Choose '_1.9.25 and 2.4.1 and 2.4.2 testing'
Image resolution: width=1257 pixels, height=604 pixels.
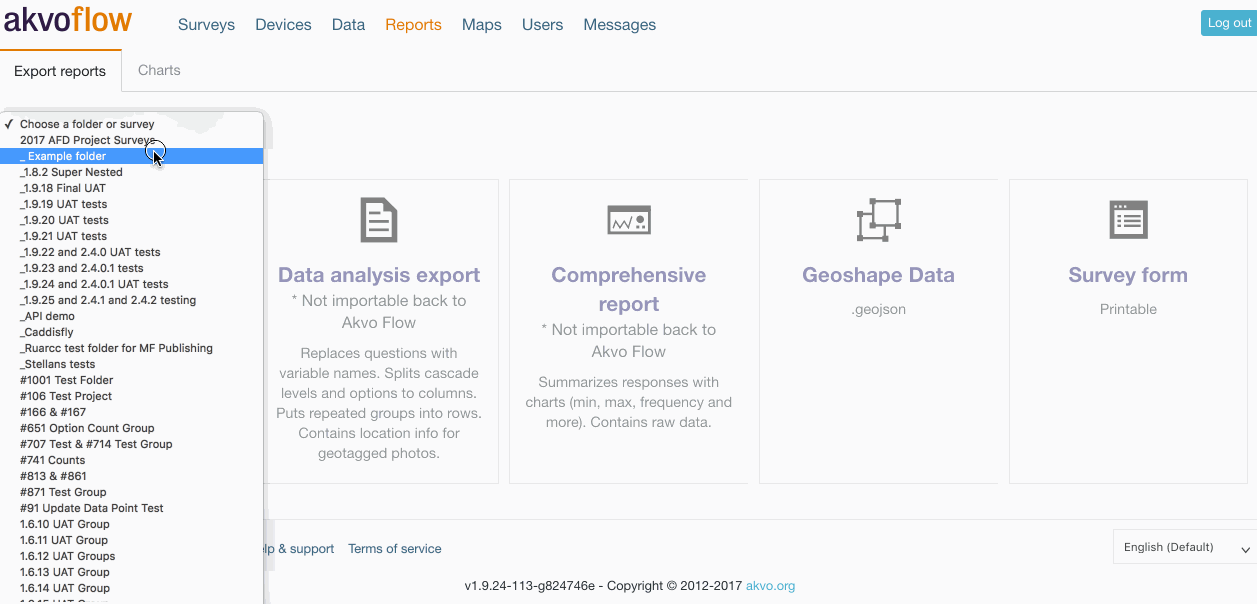point(132,300)
